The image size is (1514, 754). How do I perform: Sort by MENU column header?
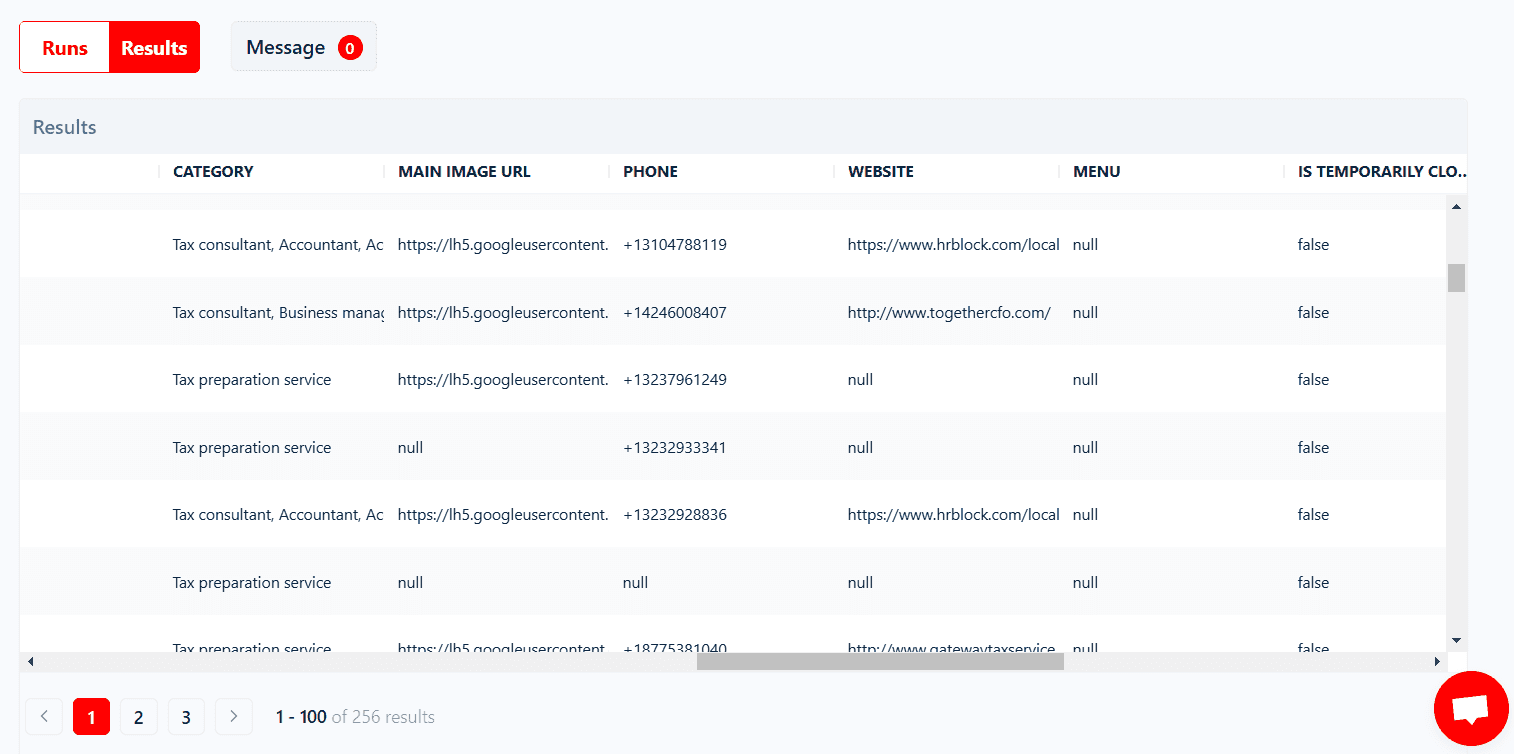coord(1096,172)
